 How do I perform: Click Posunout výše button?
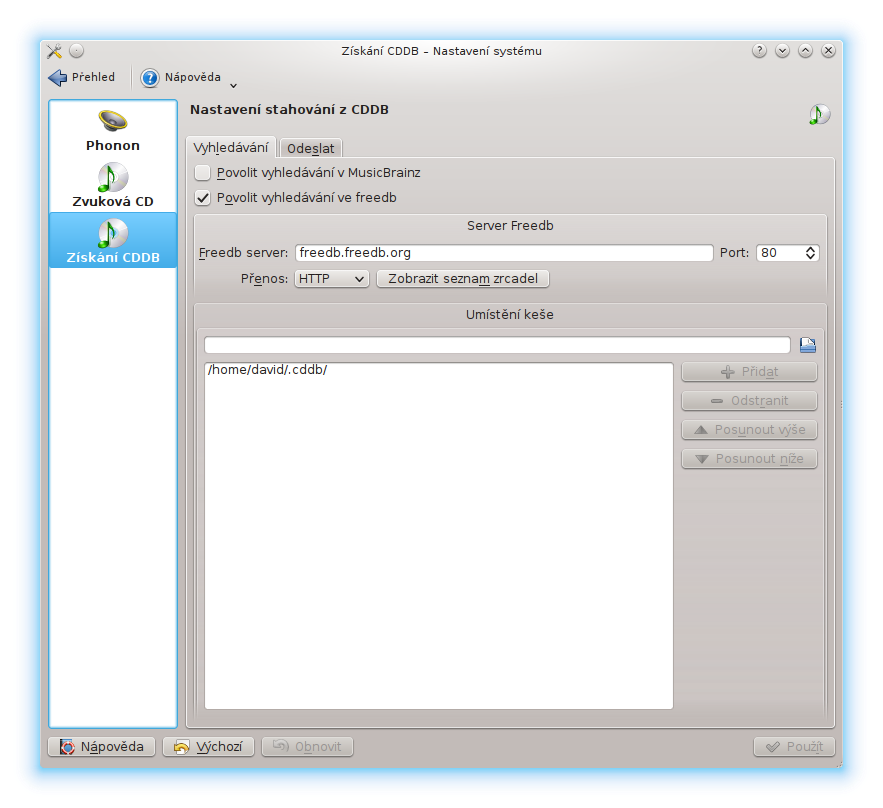click(749, 430)
